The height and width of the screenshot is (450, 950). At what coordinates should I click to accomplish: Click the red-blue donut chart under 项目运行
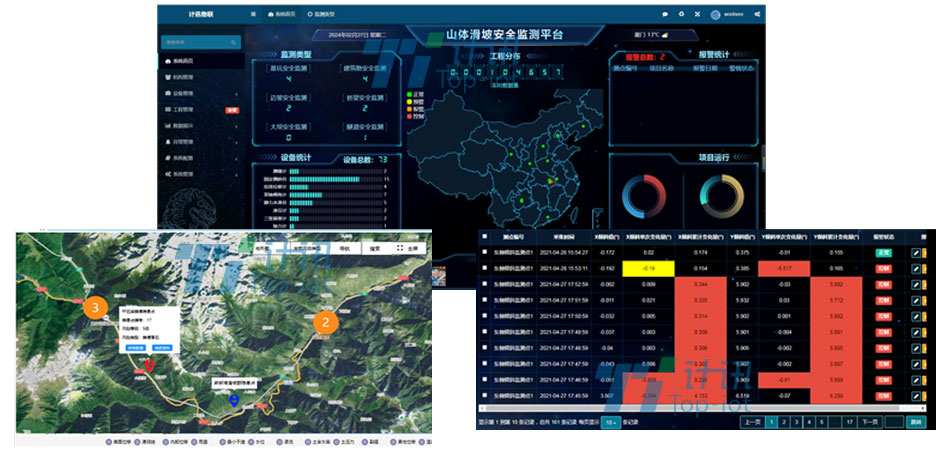pos(644,196)
